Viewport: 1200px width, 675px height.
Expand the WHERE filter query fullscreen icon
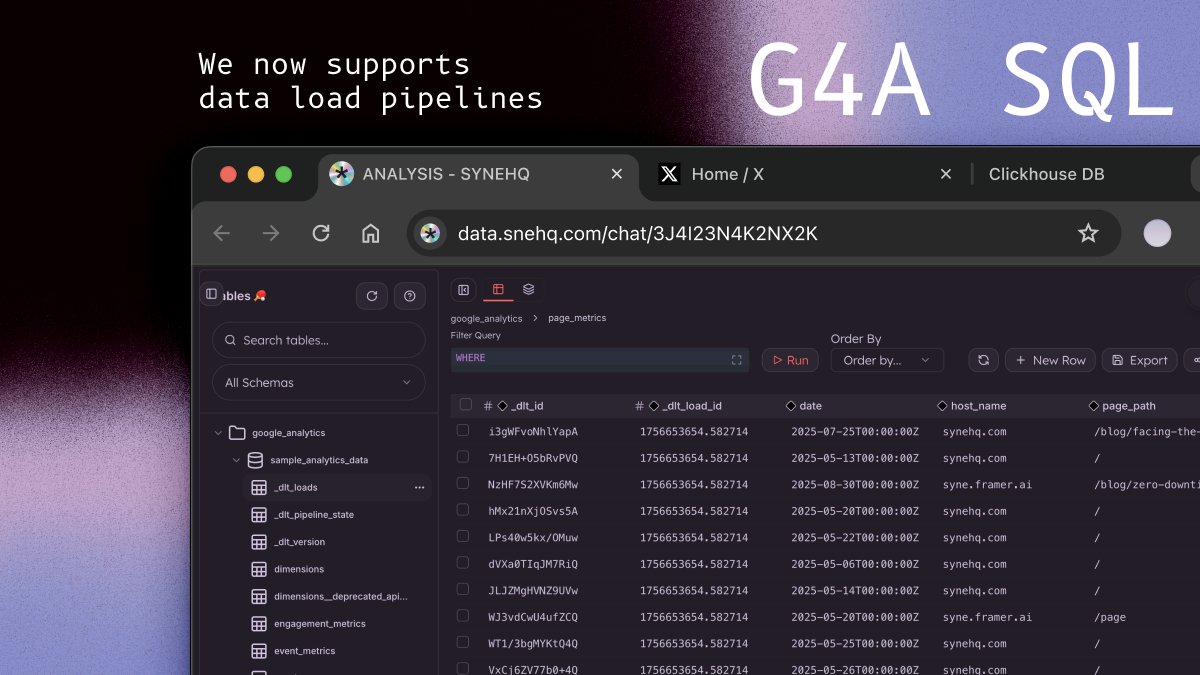click(737, 360)
